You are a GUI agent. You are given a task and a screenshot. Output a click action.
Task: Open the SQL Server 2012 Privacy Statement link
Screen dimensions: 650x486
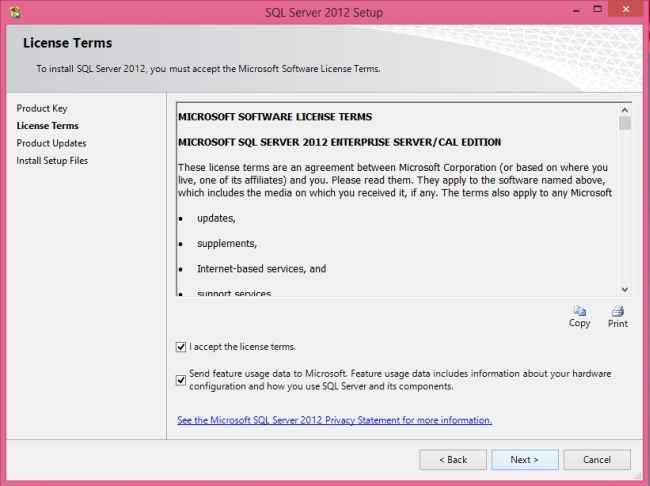[x=335, y=420]
